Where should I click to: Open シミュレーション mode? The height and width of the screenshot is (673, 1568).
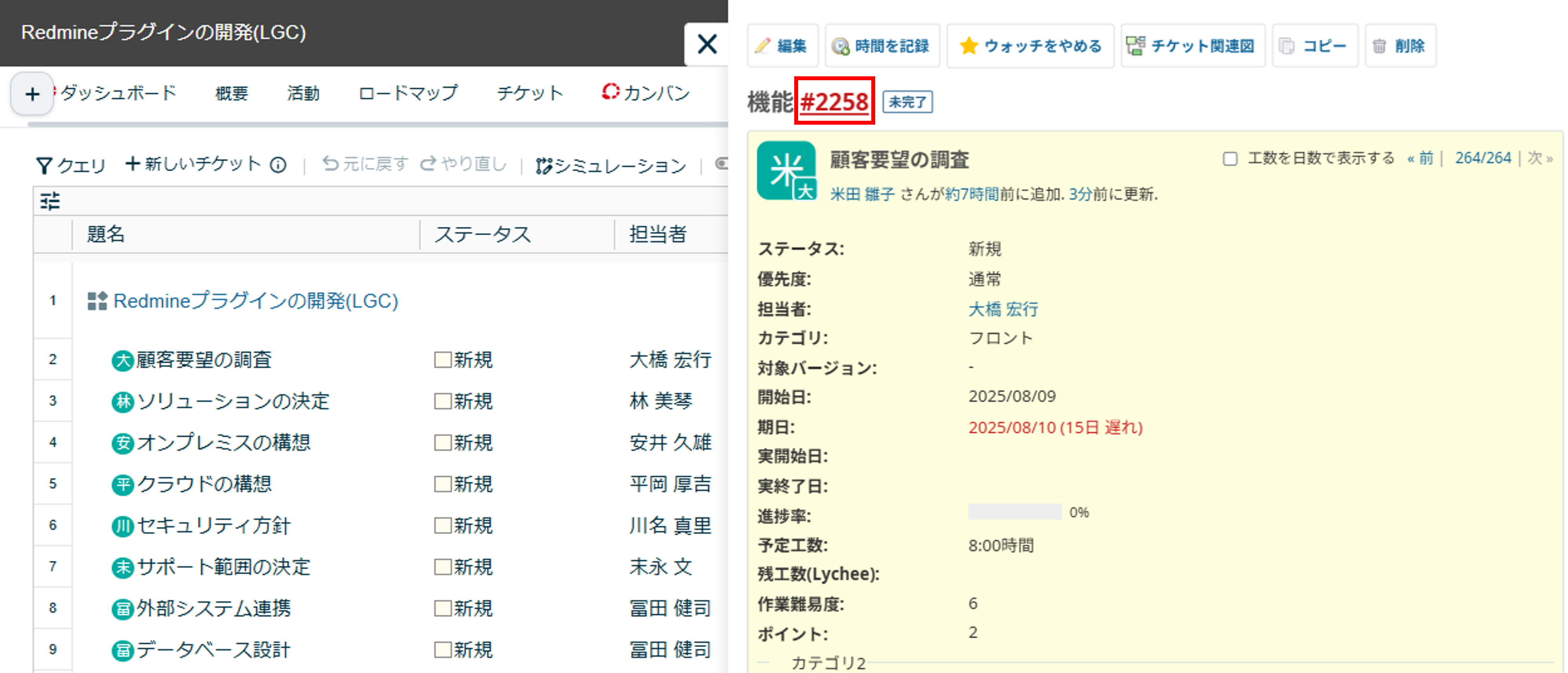pos(611,165)
